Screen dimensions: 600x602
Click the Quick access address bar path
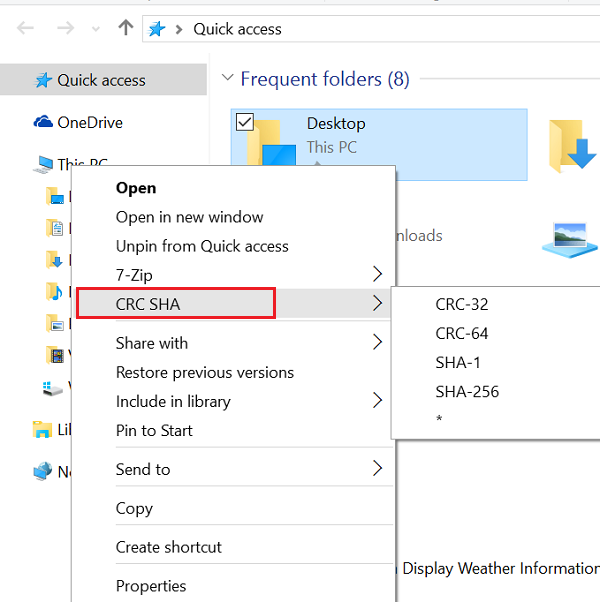coord(237,29)
